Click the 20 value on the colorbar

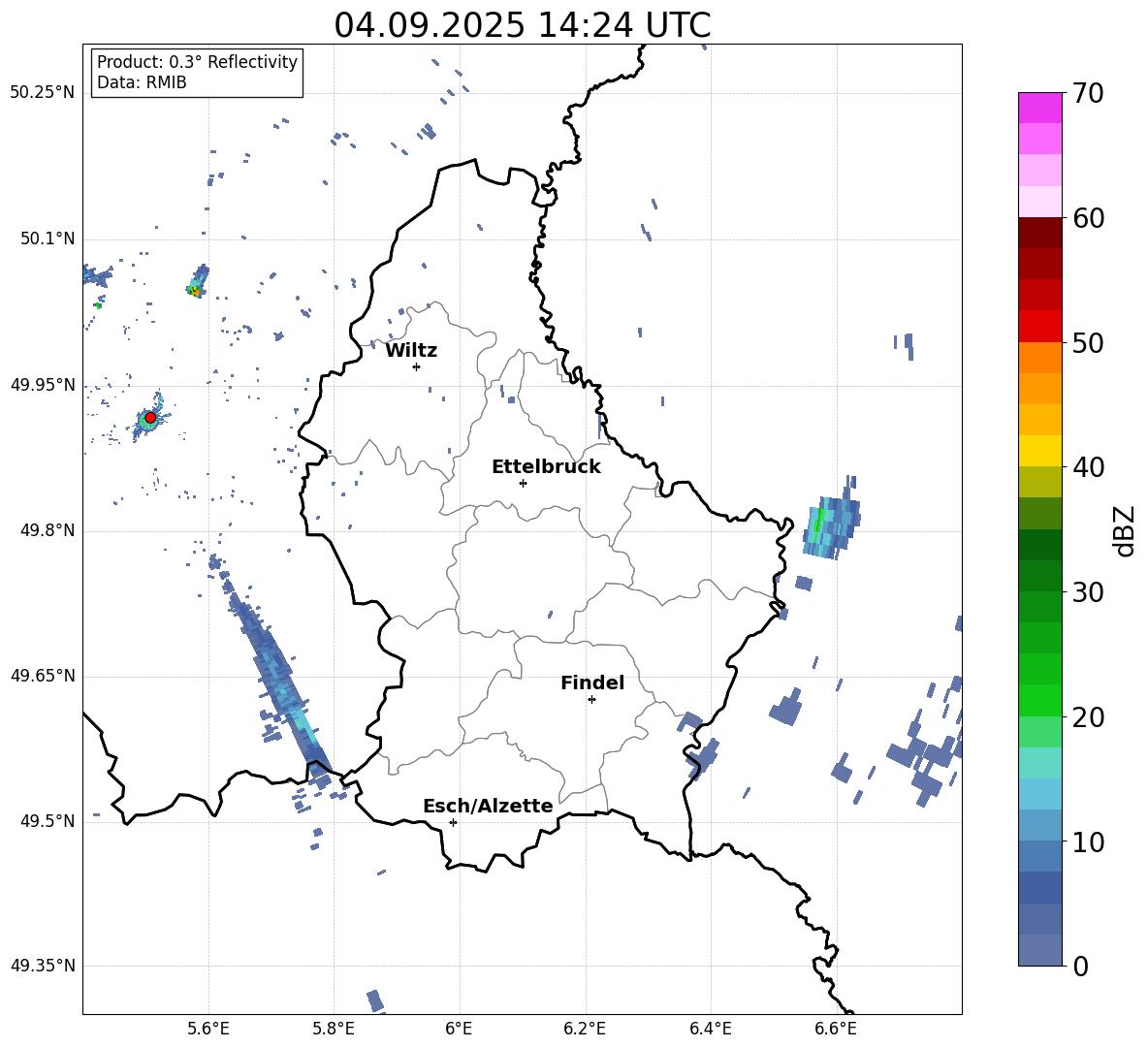(x=1088, y=716)
